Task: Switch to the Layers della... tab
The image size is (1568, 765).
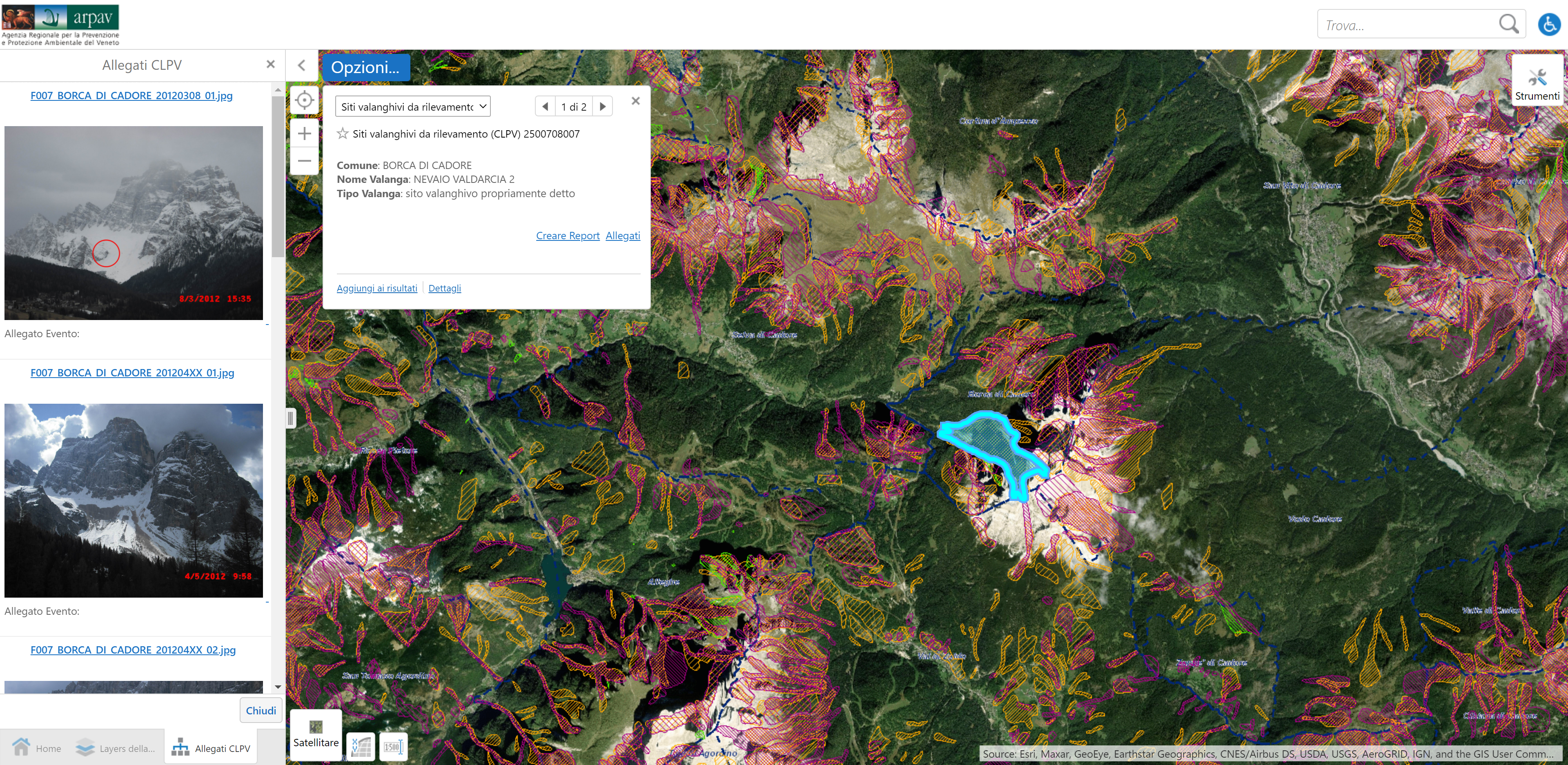Action: [x=116, y=748]
